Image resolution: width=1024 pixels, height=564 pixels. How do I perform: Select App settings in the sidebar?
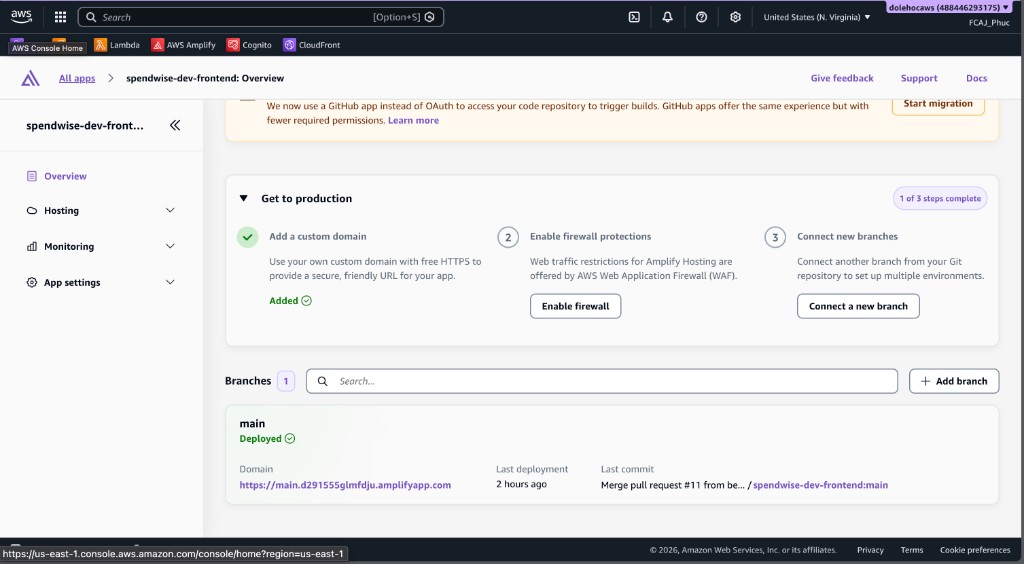click(72, 283)
